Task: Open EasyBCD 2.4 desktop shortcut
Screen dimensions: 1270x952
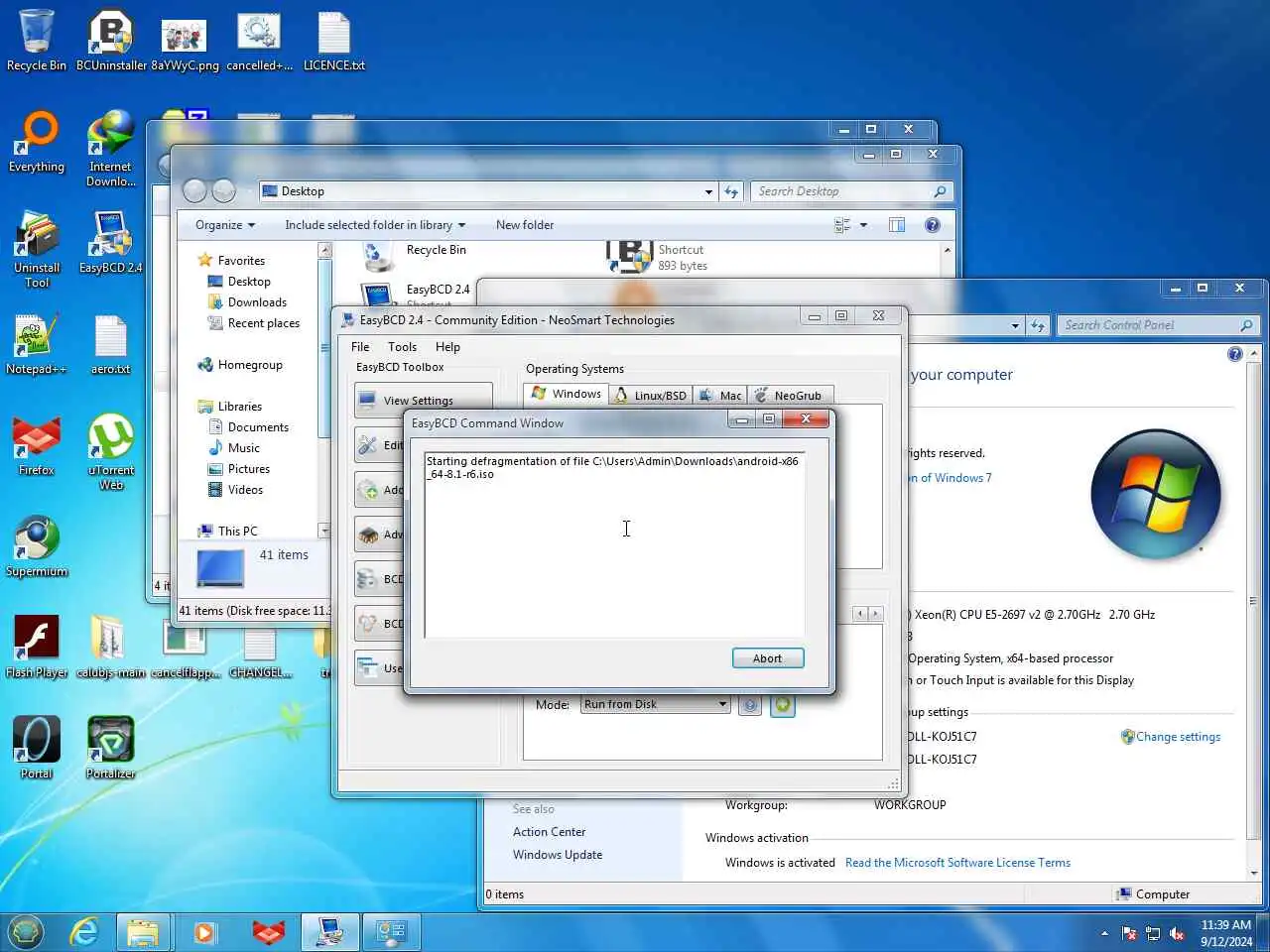Action: 110,243
